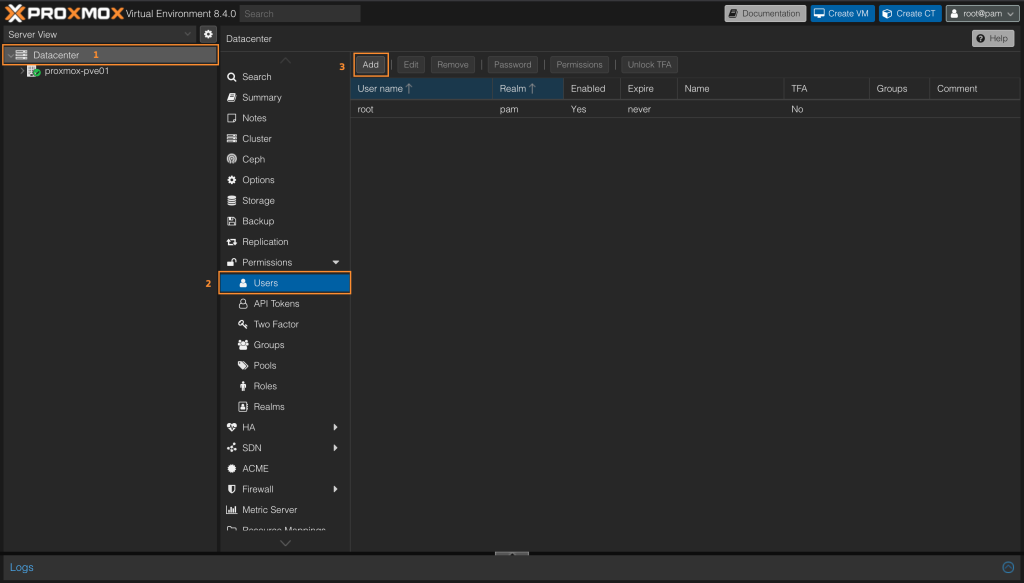Click the Create VM button
The image size is (1024, 583).
tap(841, 14)
